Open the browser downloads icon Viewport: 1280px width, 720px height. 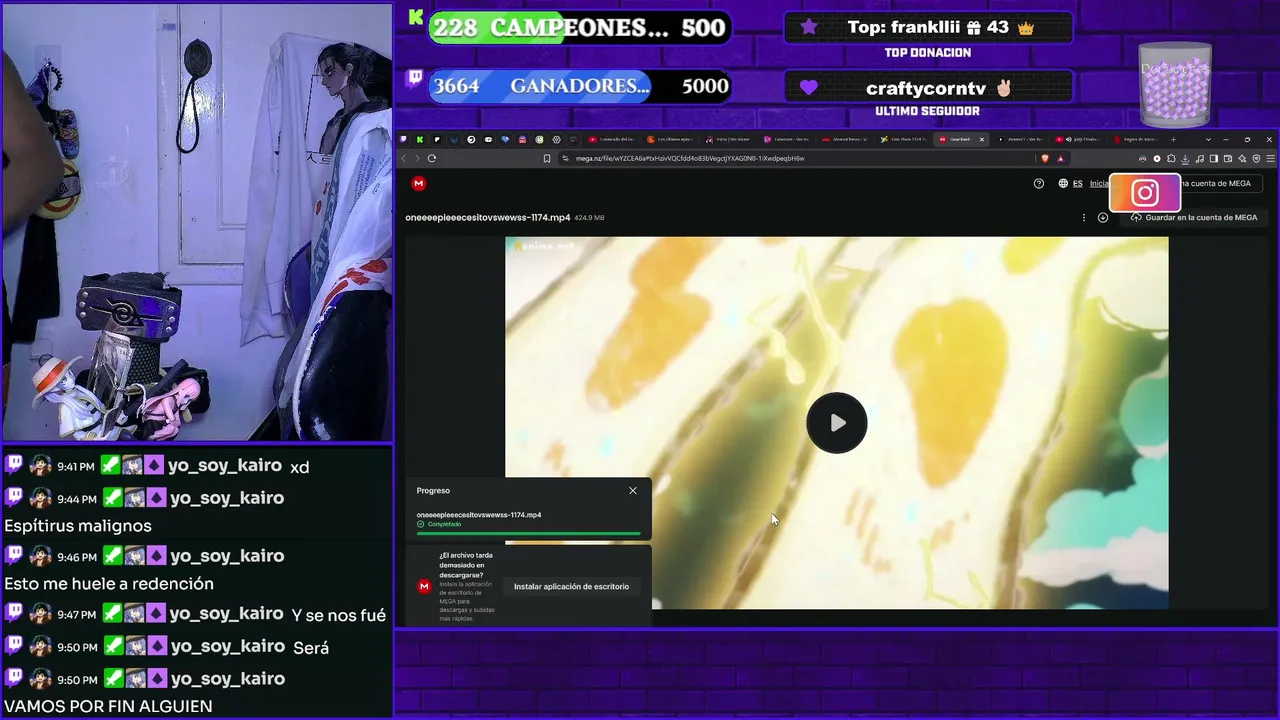click(x=1185, y=158)
